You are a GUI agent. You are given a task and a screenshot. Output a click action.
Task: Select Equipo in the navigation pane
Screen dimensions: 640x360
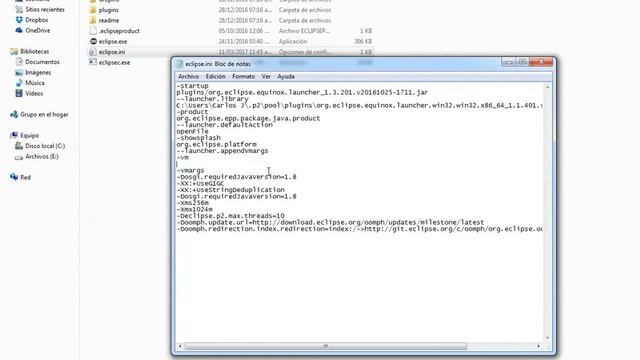[x=29, y=136]
